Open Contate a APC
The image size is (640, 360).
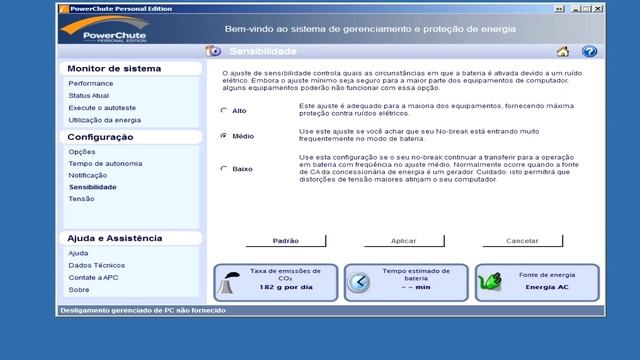[x=93, y=278]
